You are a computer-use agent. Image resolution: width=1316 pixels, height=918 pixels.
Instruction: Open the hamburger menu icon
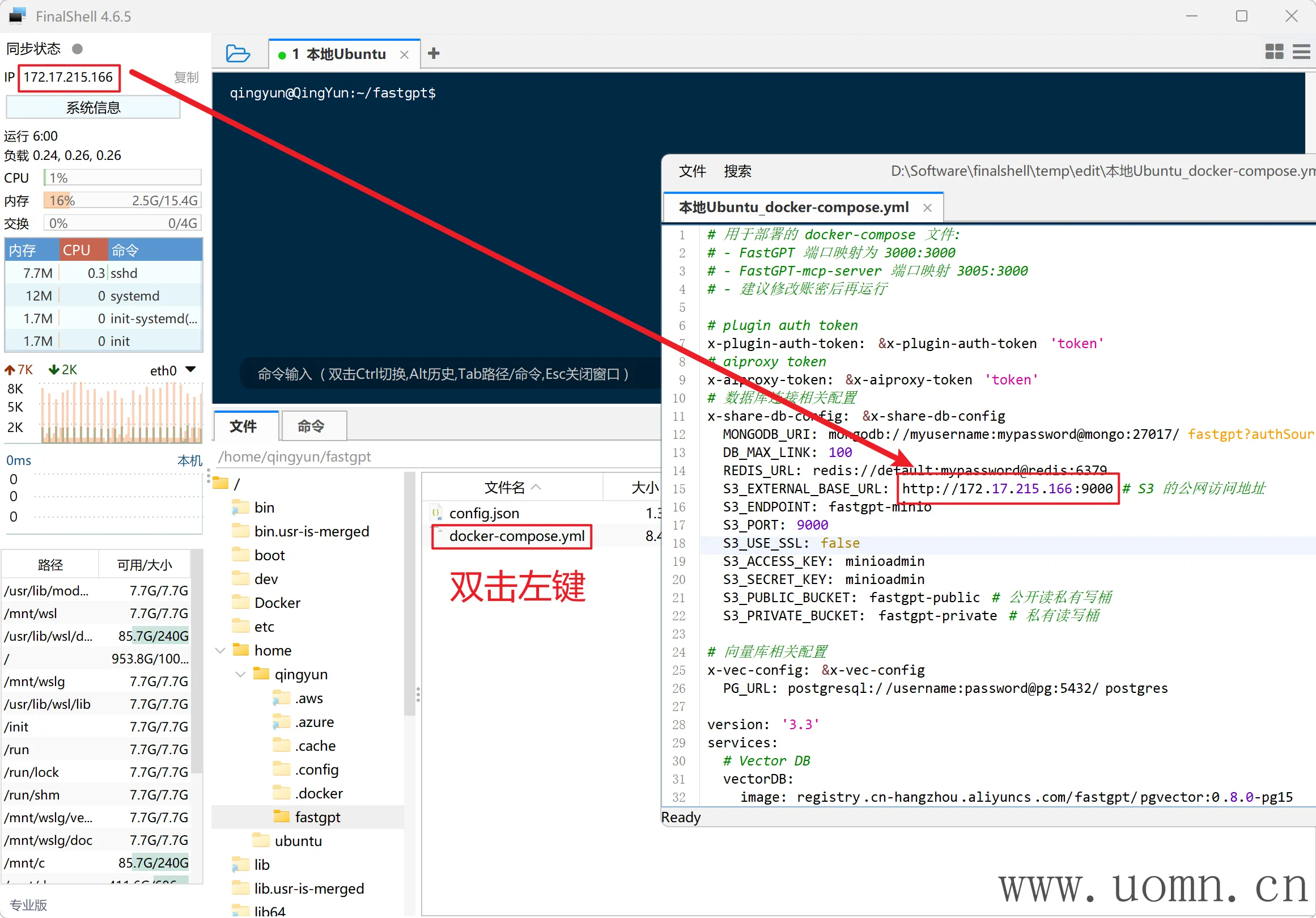click(1301, 52)
